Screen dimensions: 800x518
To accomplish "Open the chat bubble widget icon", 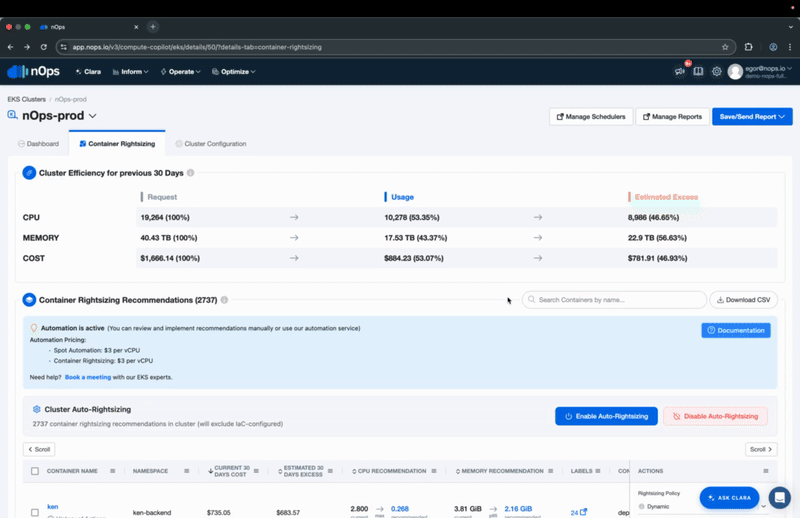I will coord(780,497).
